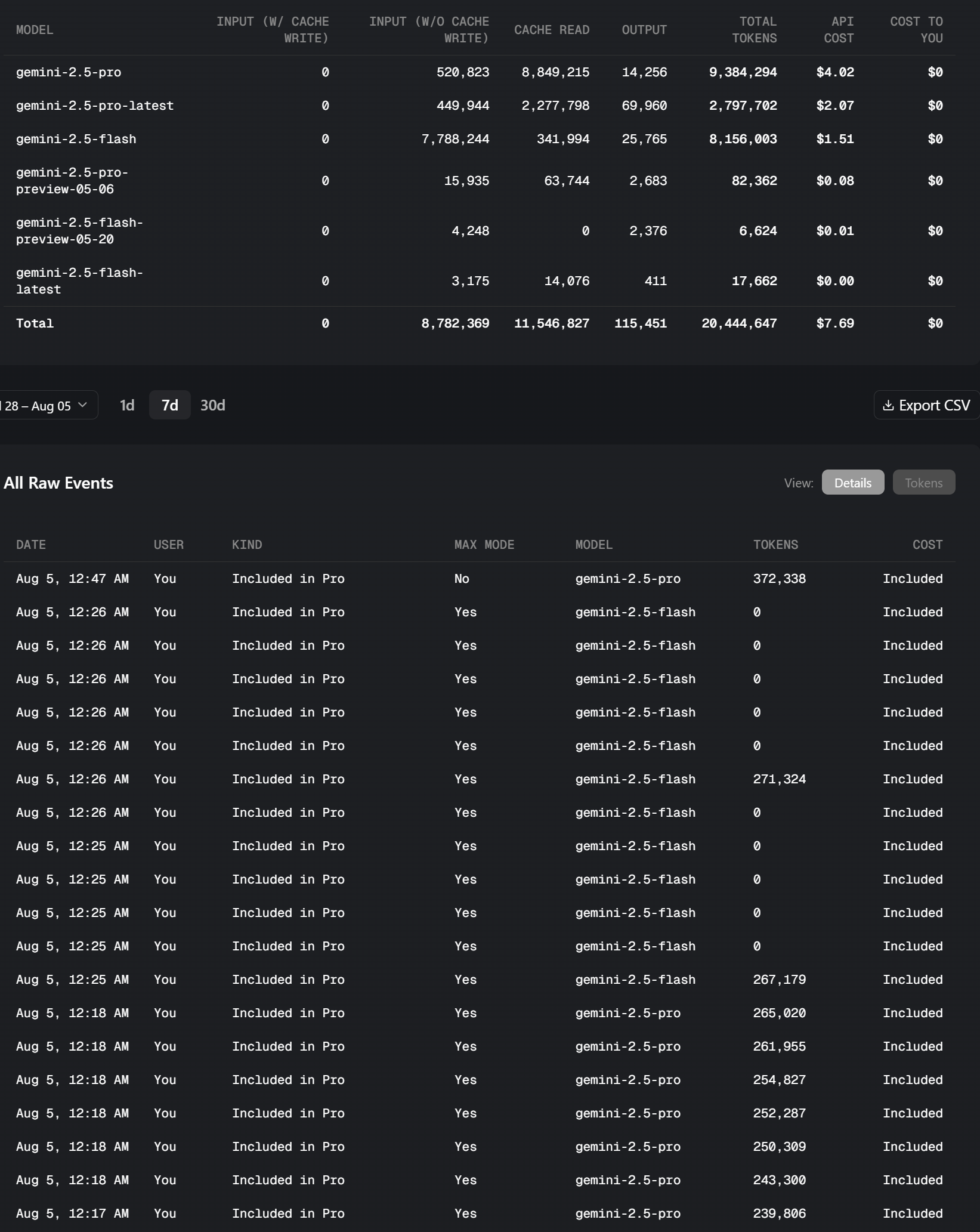Viewport: 980px width, 1232px height.
Task: Click the OUTPUT column header
Action: pyautogui.click(x=644, y=30)
